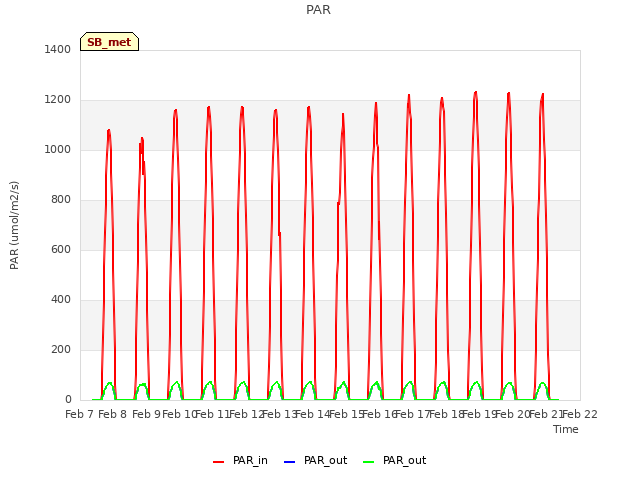The width and height of the screenshot is (640, 480).
Task: Toggle the blue PAR_out legend entry
Action: tap(315, 460)
